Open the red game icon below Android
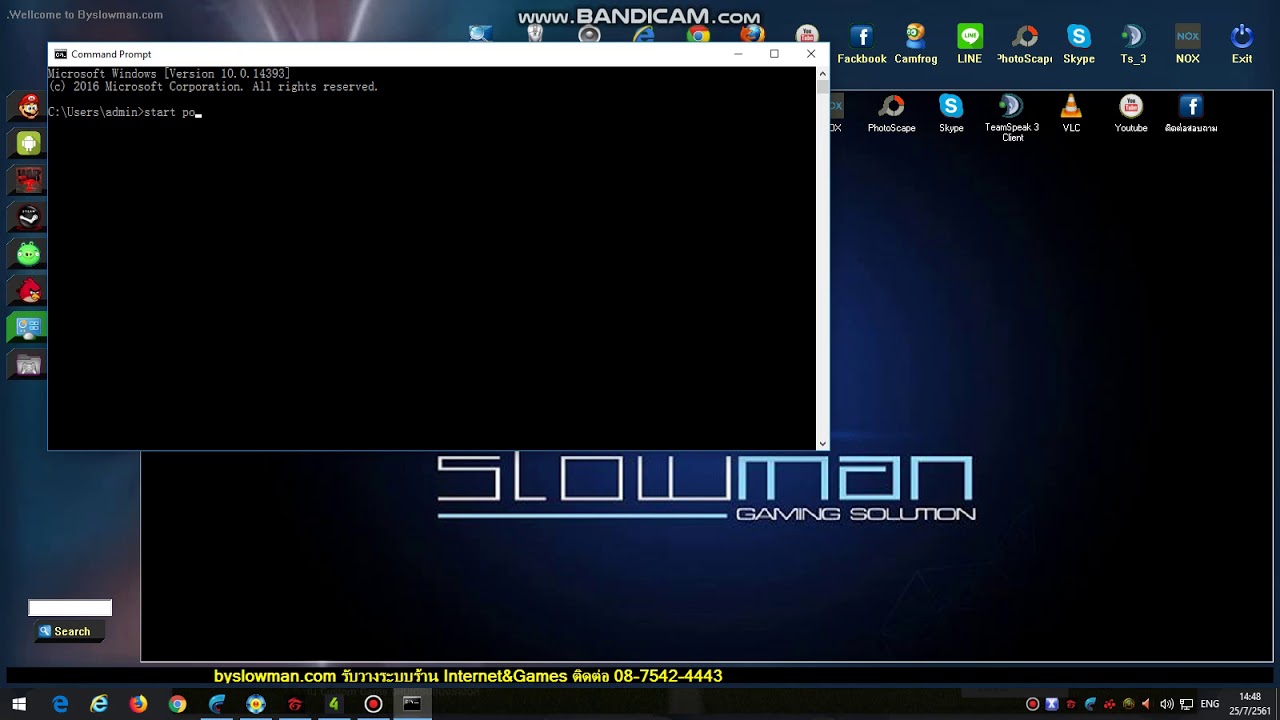This screenshot has height=720, width=1280. (29, 180)
